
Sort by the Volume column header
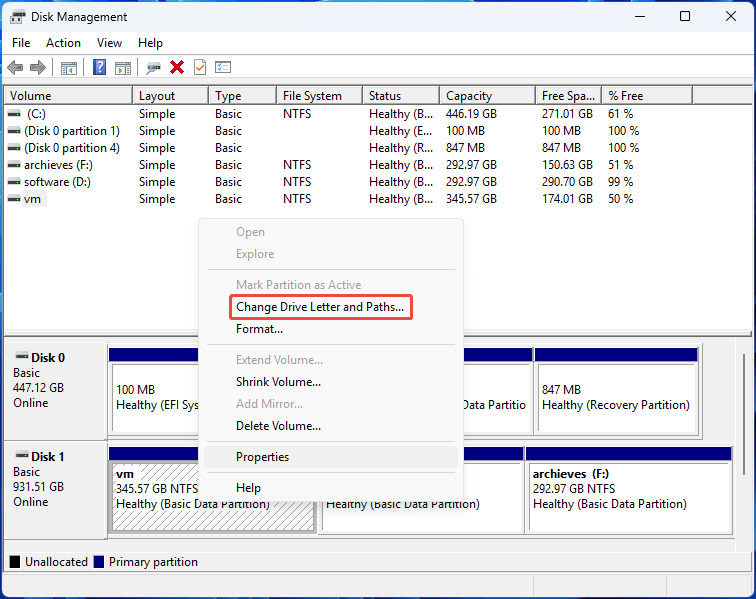68,95
